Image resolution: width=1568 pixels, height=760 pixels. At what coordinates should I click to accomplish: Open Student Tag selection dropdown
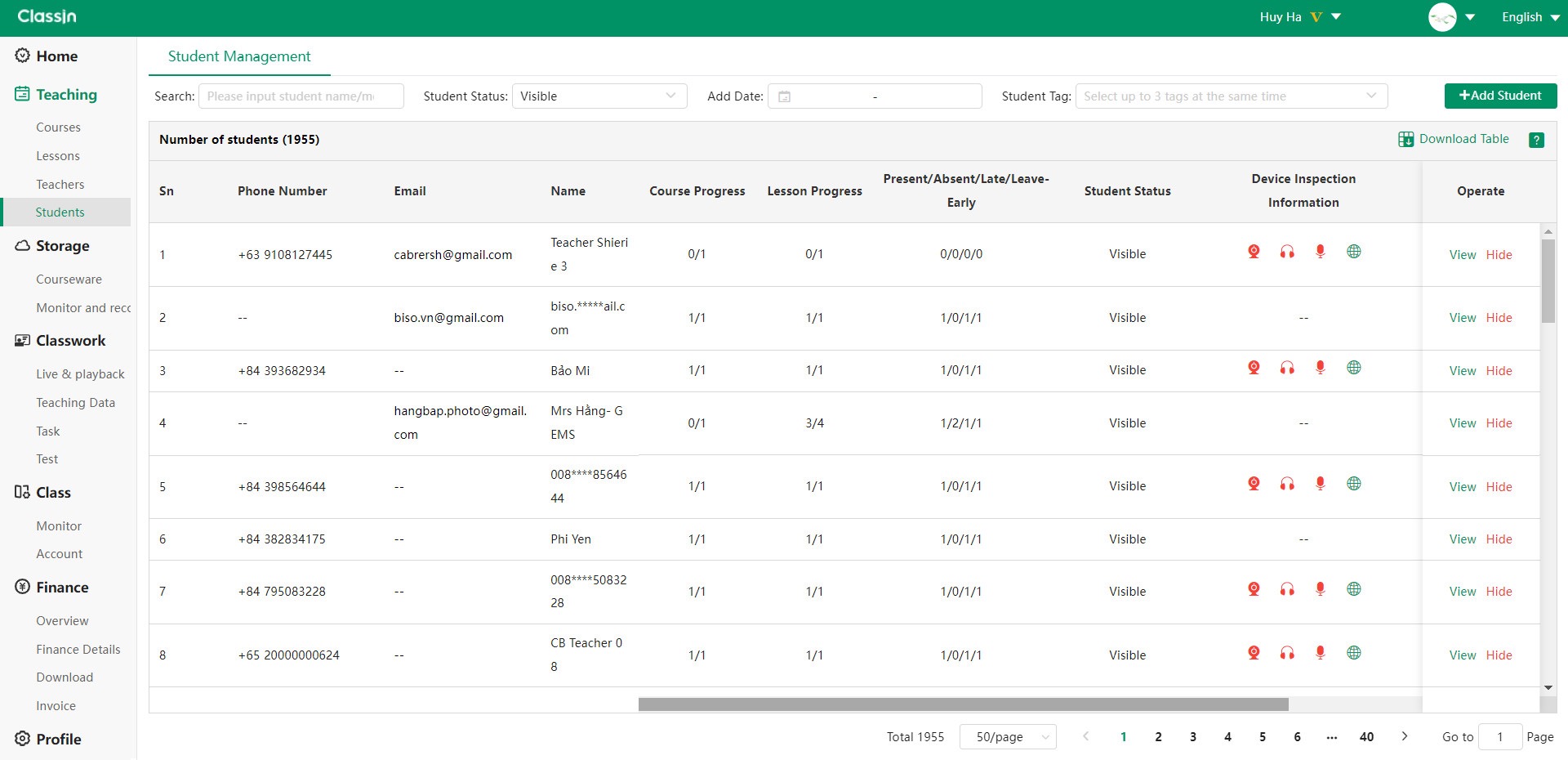click(1232, 96)
